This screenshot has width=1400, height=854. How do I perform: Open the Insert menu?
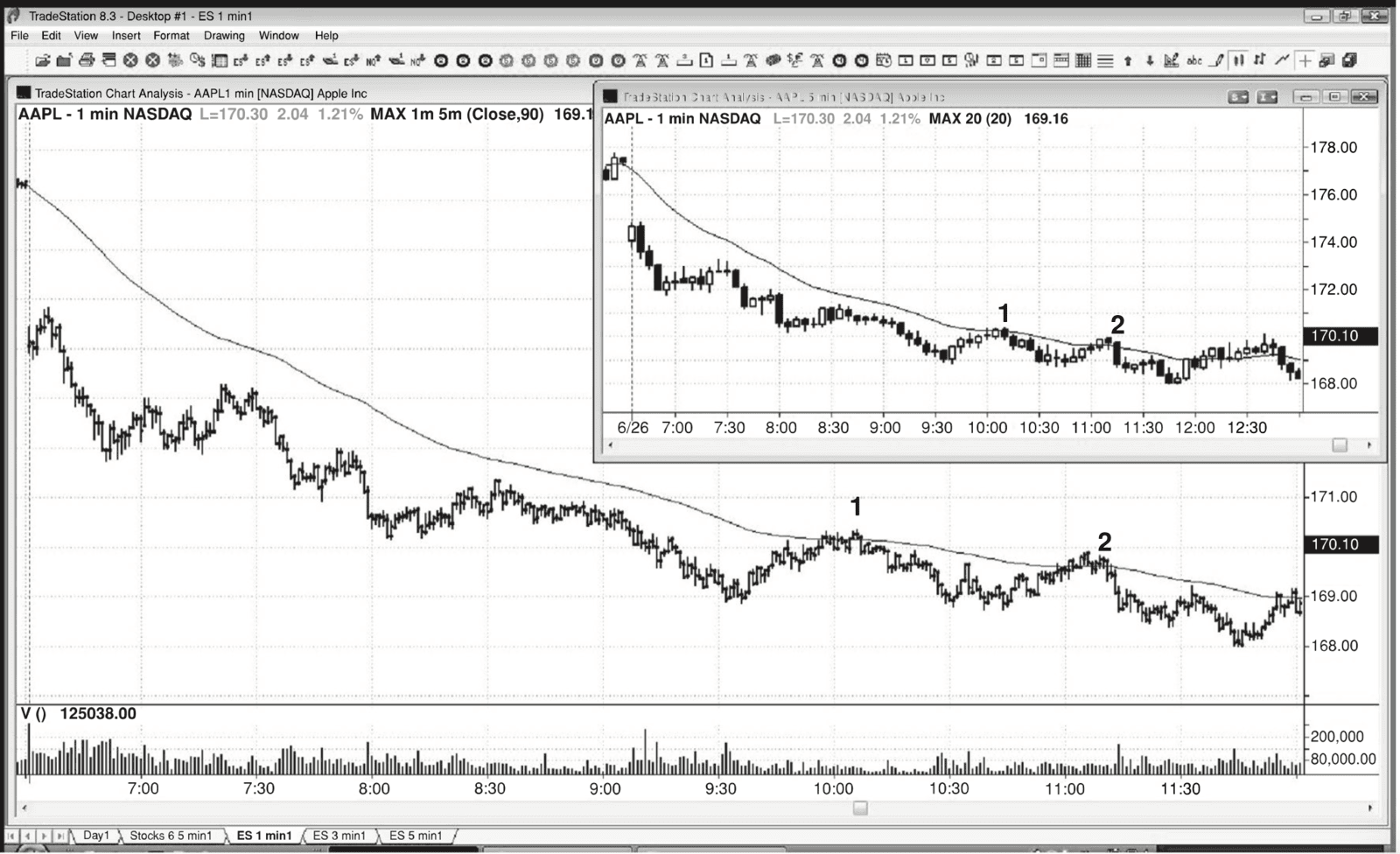[126, 36]
